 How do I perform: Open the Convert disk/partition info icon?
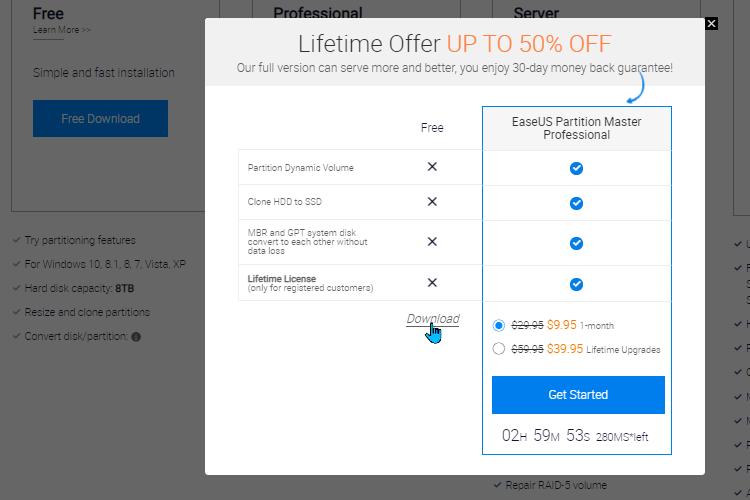pyautogui.click(x=136, y=337)
